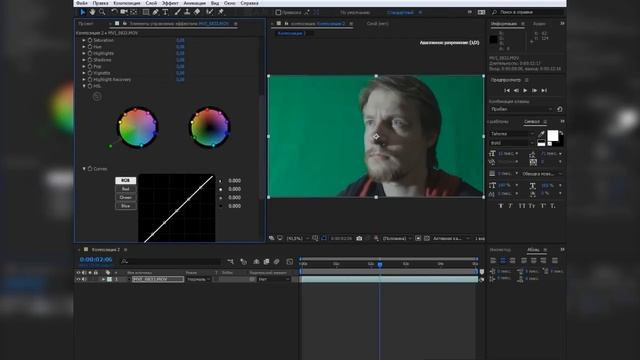This screenshot has height=360, width=640.
Task: Select the Pen tool
Action: [156, 12]
